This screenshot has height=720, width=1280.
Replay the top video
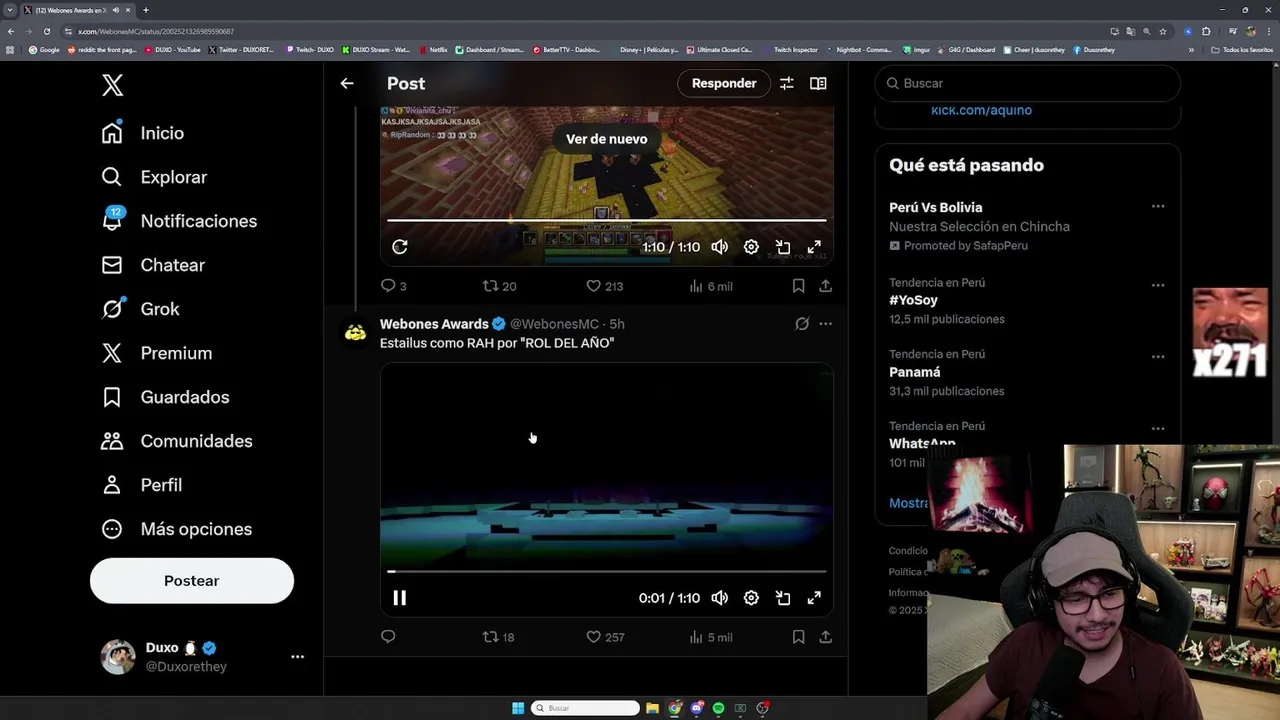click(400, 247)
